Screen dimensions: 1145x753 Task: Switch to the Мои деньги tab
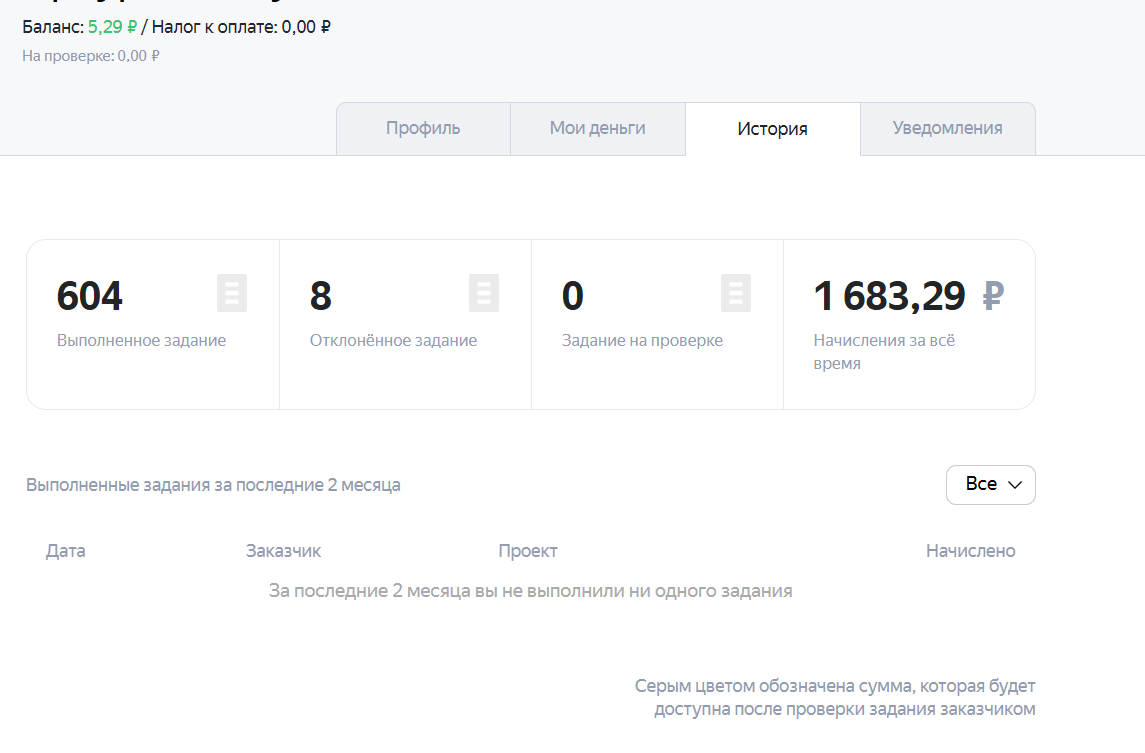click(x=597, y=129)
